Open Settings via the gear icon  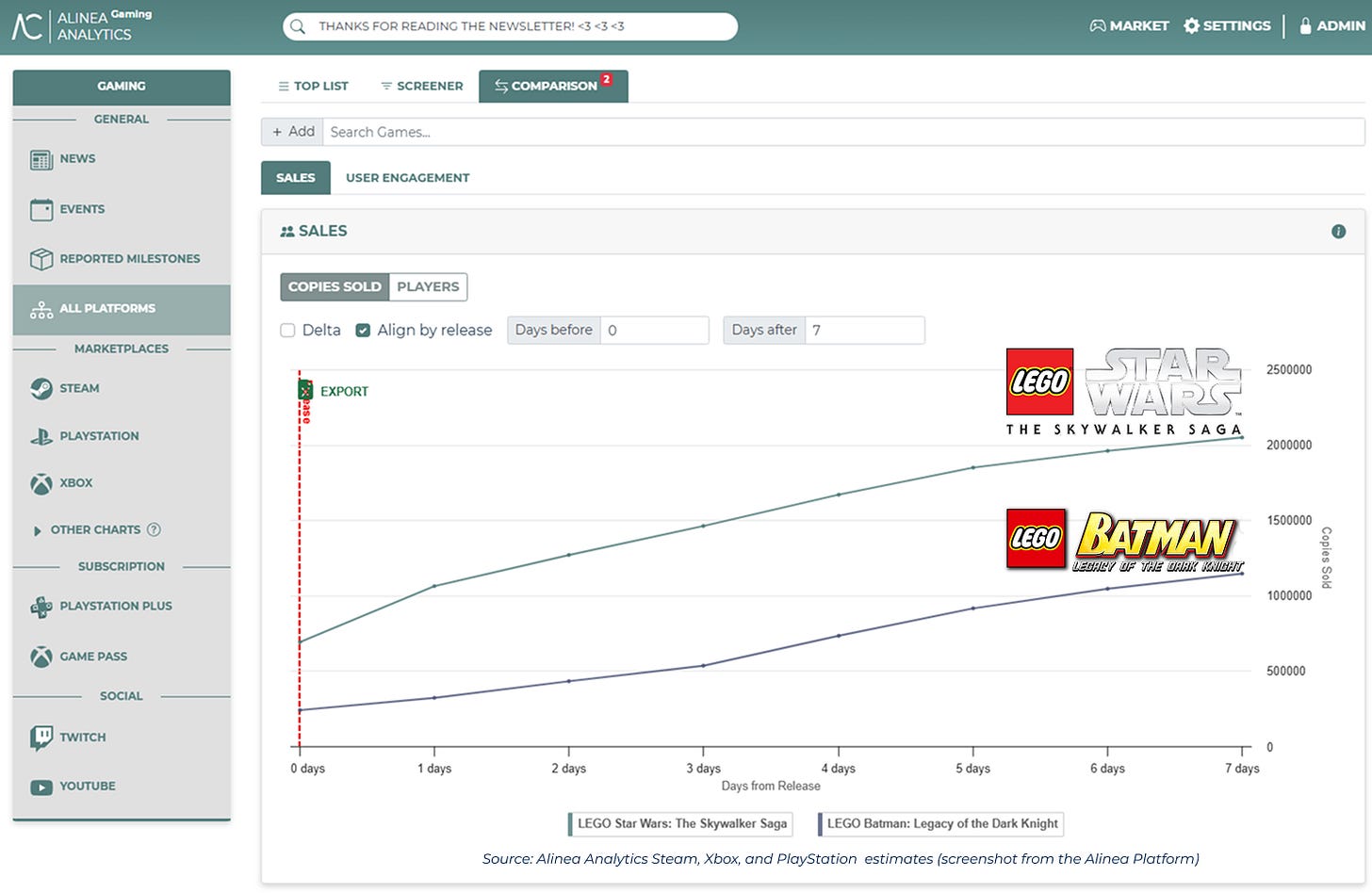[x=1191, y=26]
